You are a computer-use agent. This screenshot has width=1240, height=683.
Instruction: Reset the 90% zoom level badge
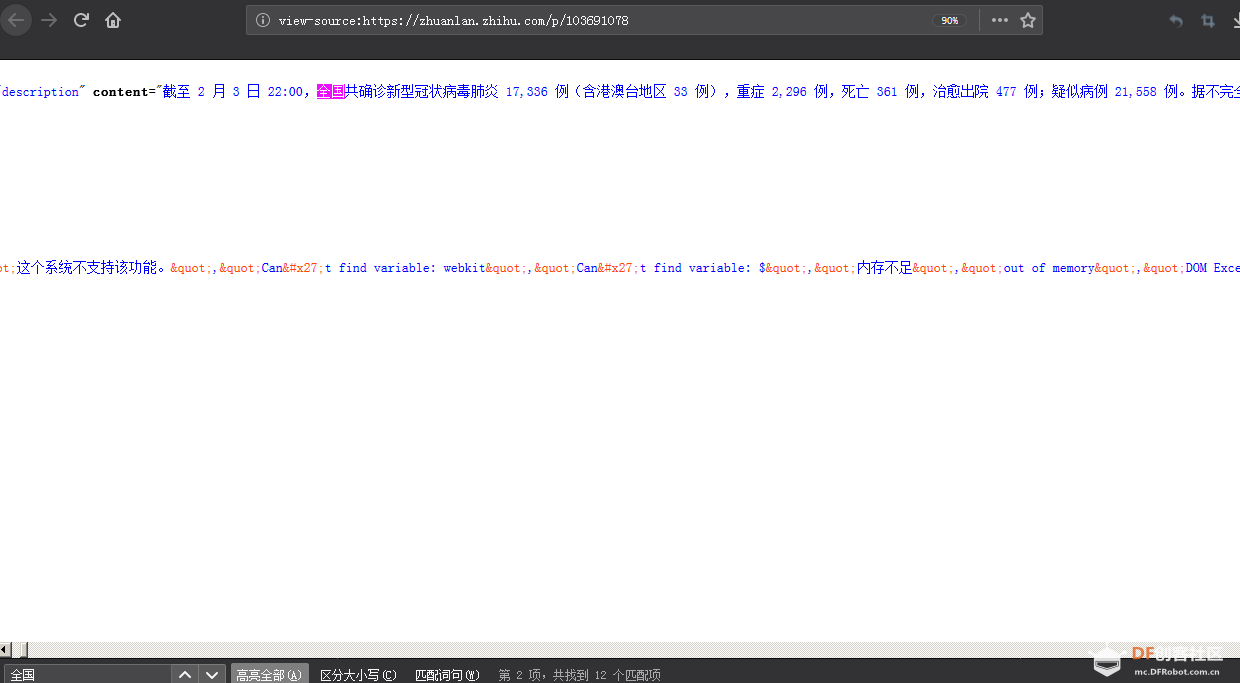(x=950, y=20)
